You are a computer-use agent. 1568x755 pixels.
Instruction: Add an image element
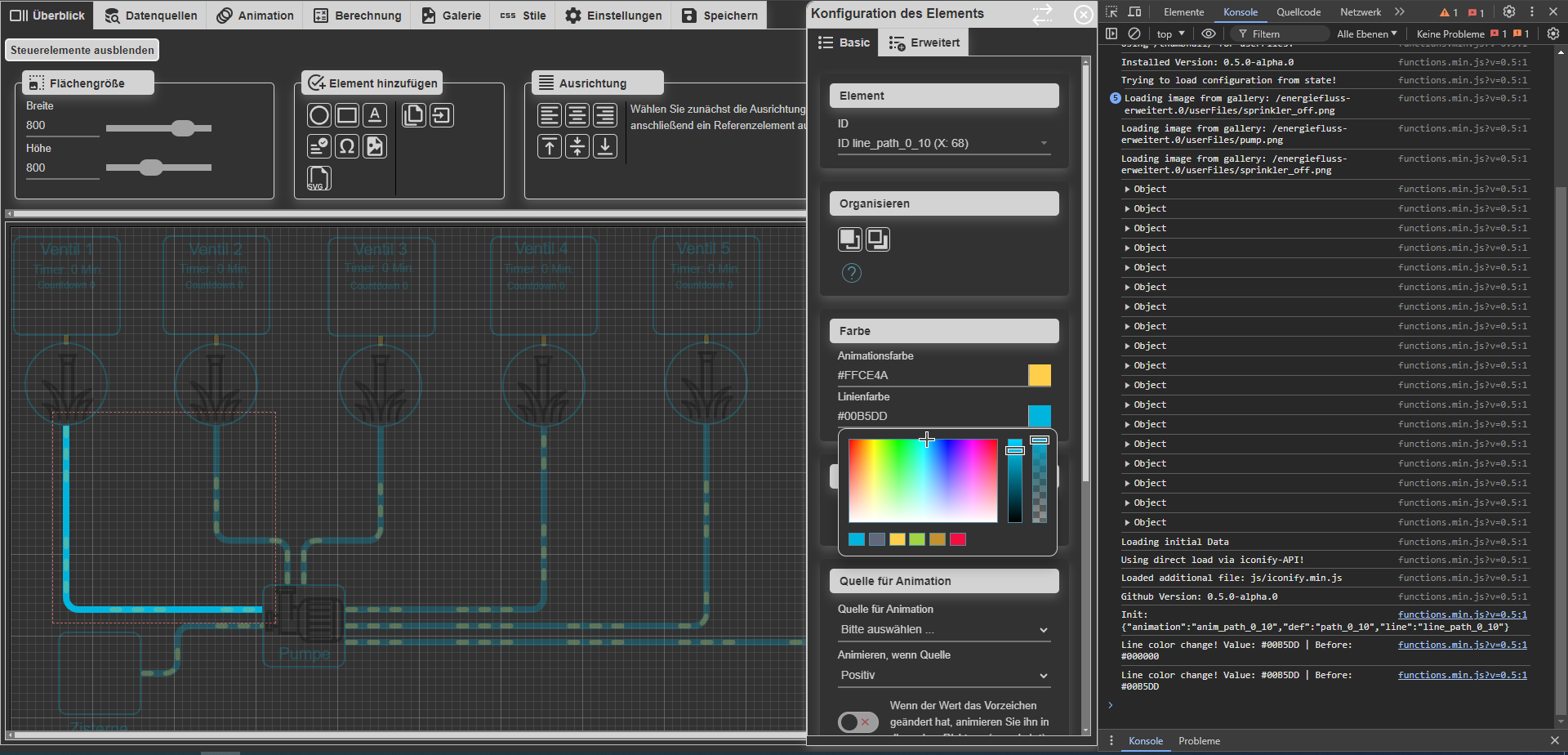pos(375,146)
